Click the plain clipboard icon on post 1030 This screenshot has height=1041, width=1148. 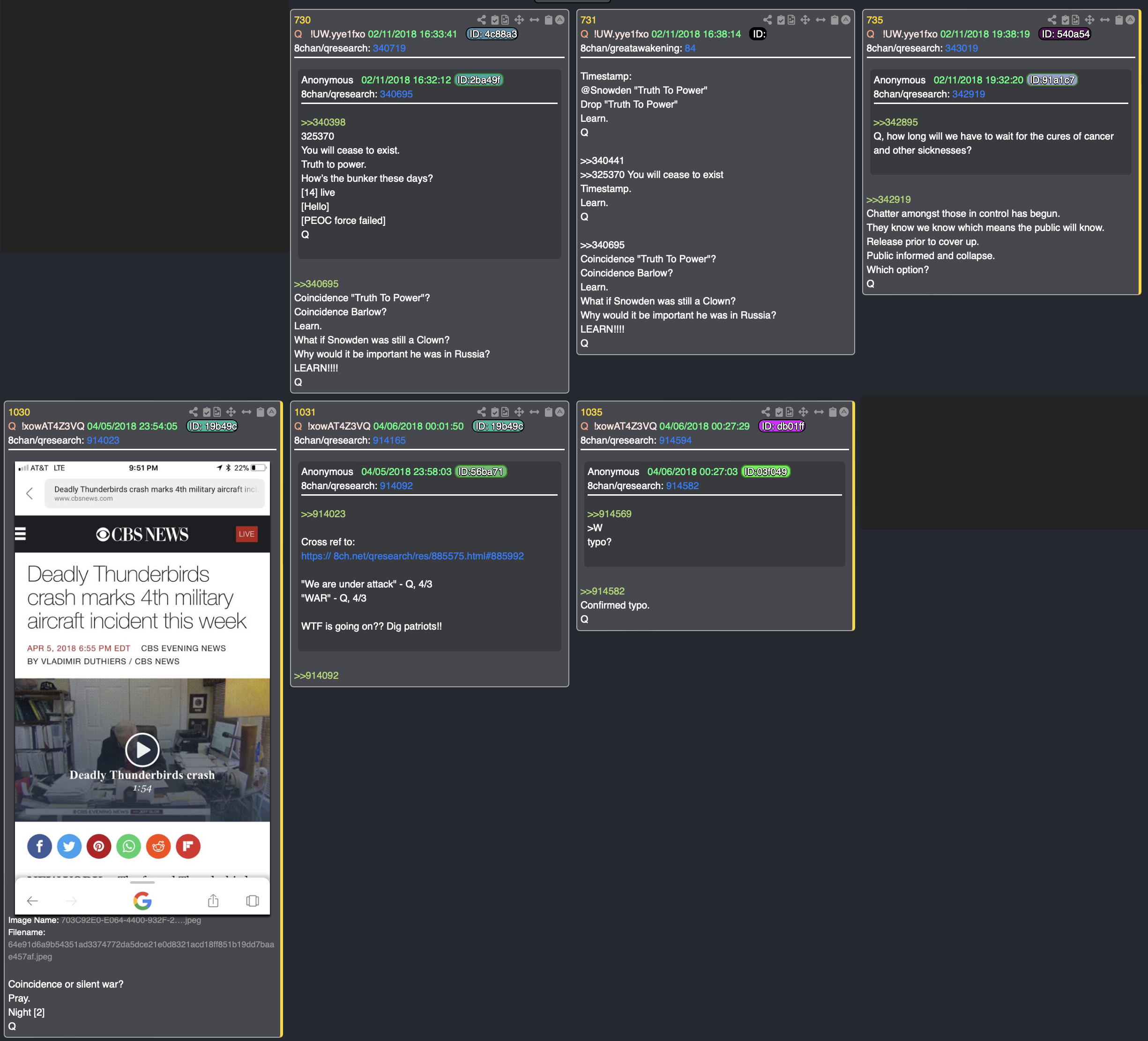(x=260, y=412)
